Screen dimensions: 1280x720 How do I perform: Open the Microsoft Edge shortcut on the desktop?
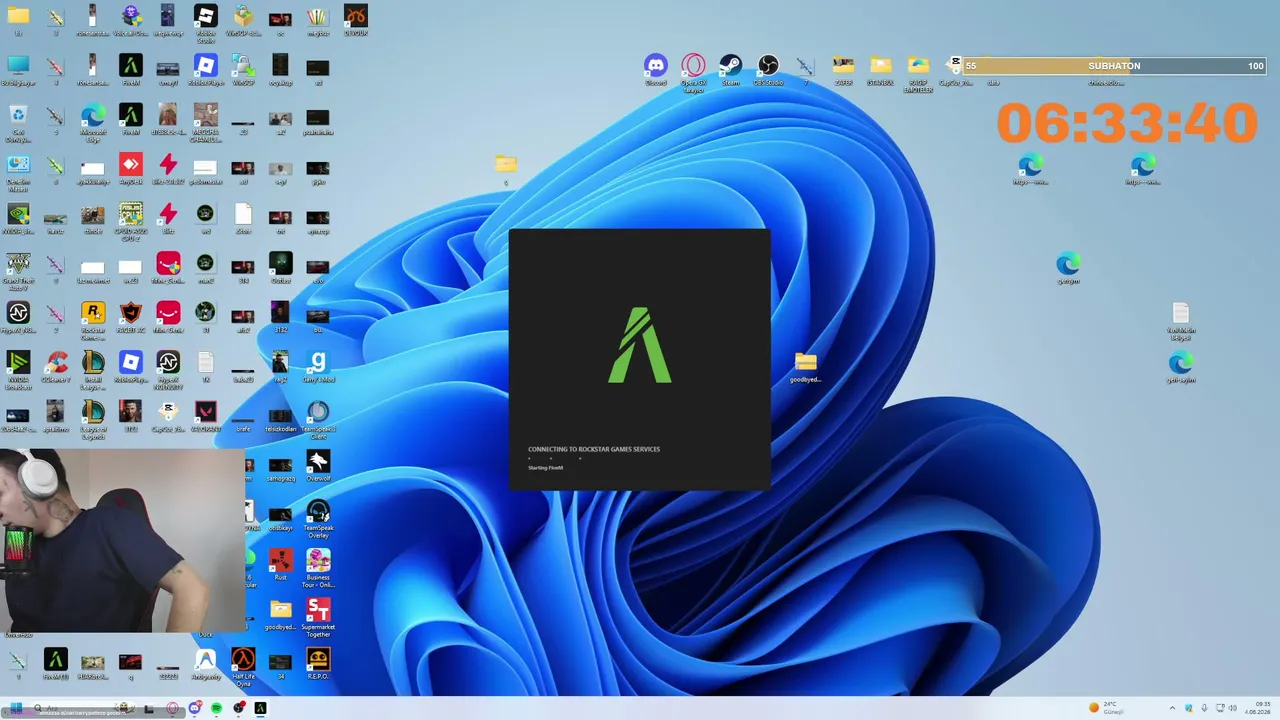point(93,121)
